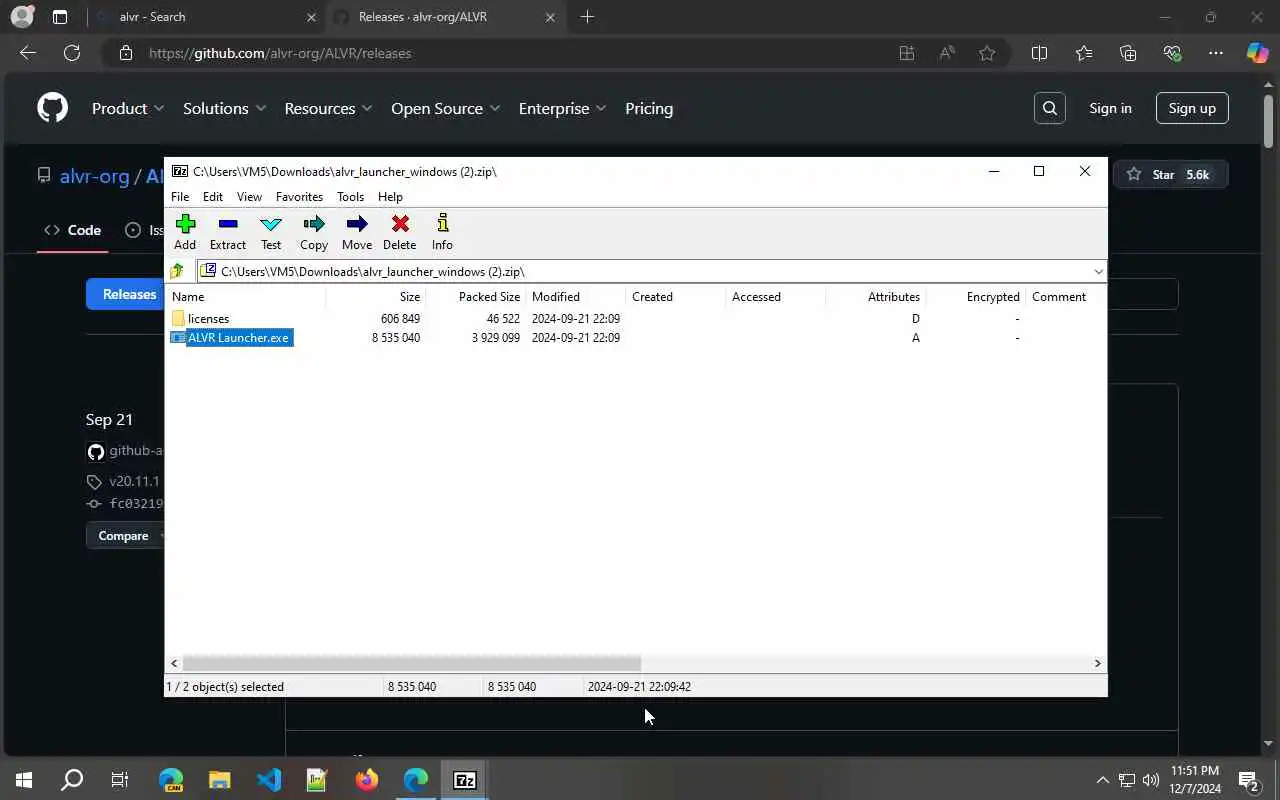Open the File menu in 7-Zip

[x=180, y=197]
